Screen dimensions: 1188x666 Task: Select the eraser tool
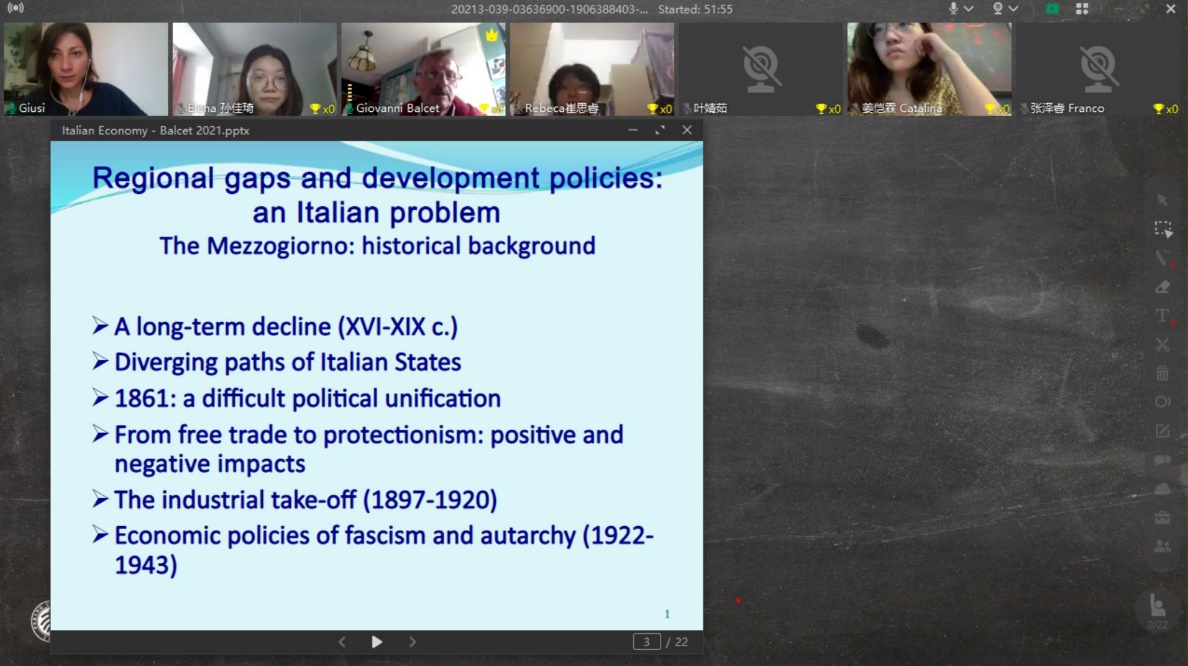point(1162,287)
